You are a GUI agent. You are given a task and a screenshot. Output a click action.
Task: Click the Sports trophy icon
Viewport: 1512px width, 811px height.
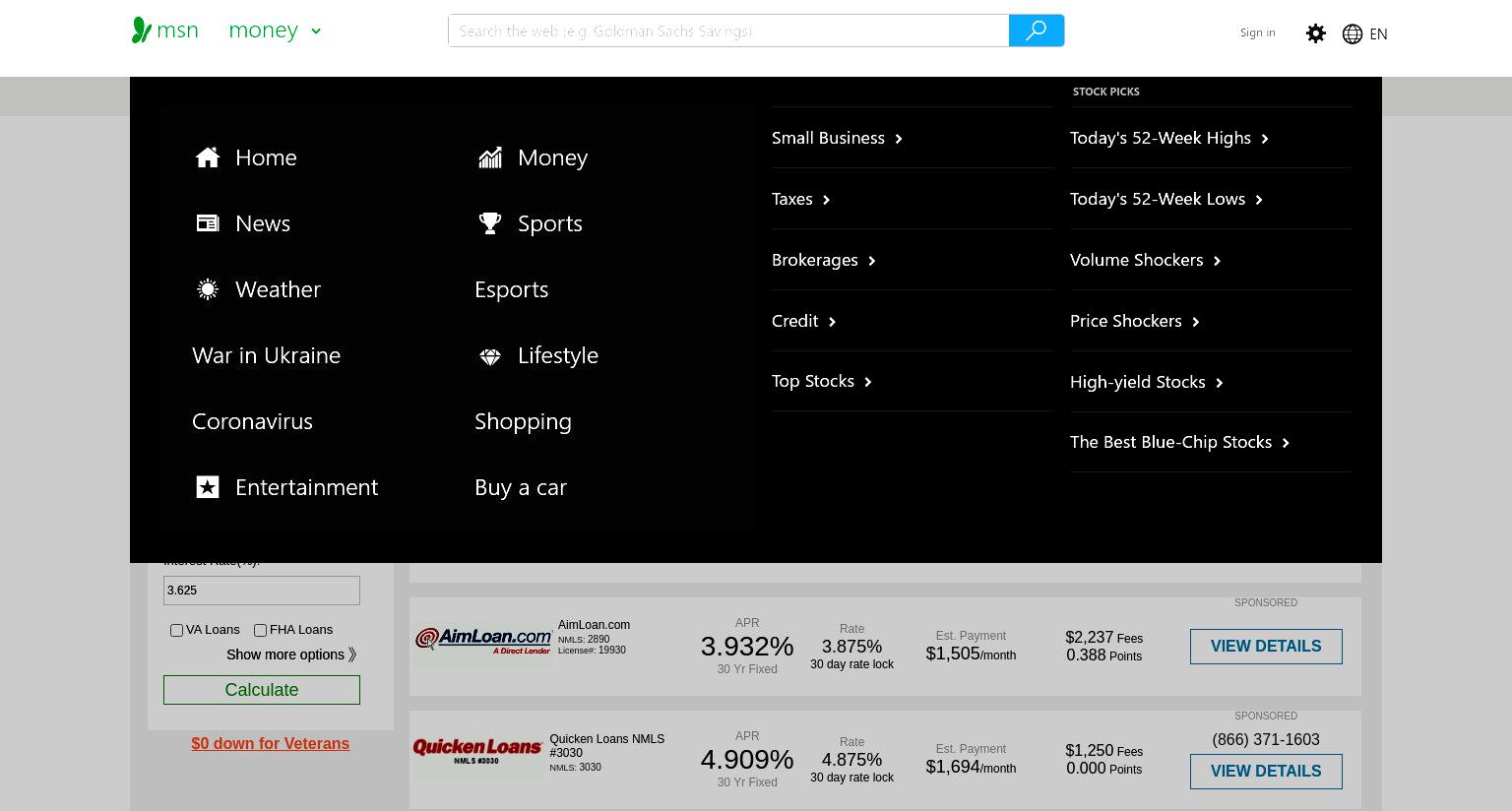tap(490, 223)
